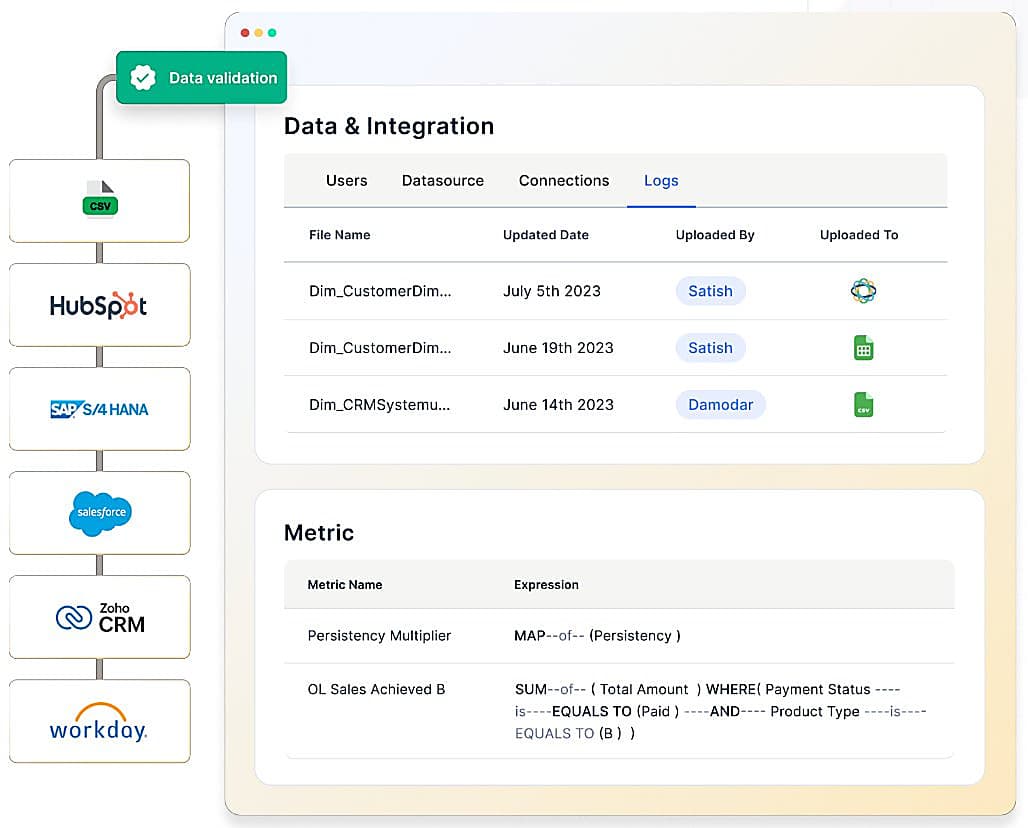This screenshot has width=1028, height=828.
Task: Click the Satish tag in July 5th row
Action: [710, 291]
